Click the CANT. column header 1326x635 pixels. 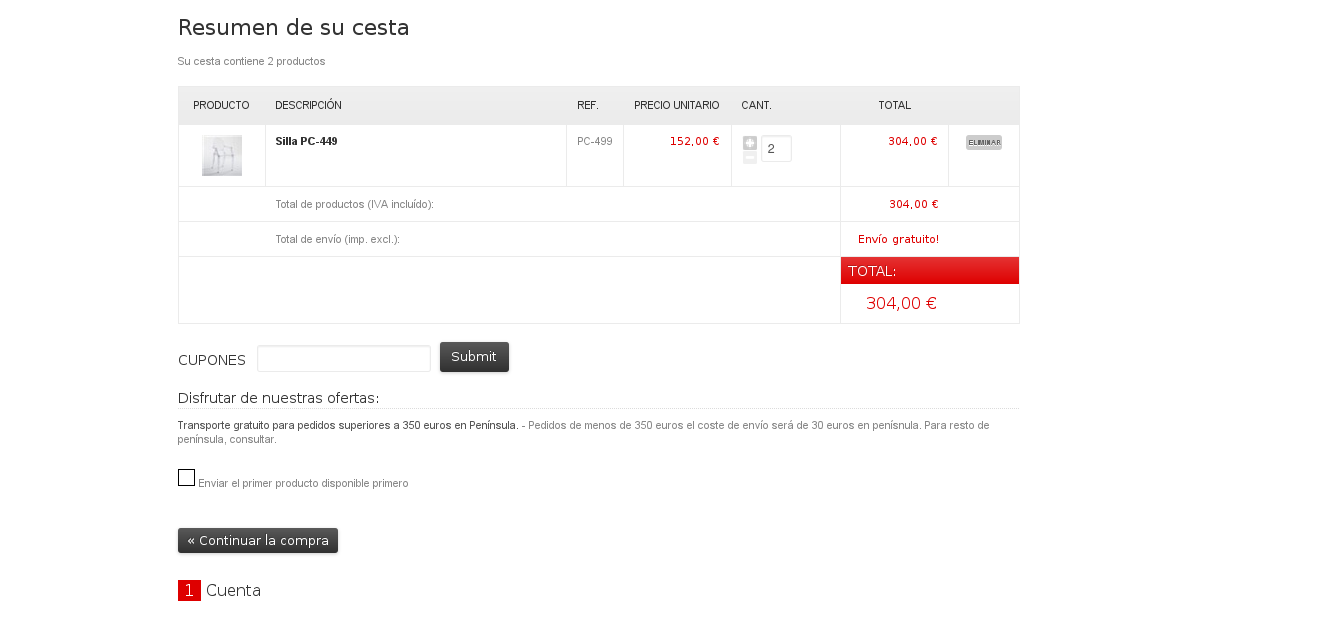[756, 105]
